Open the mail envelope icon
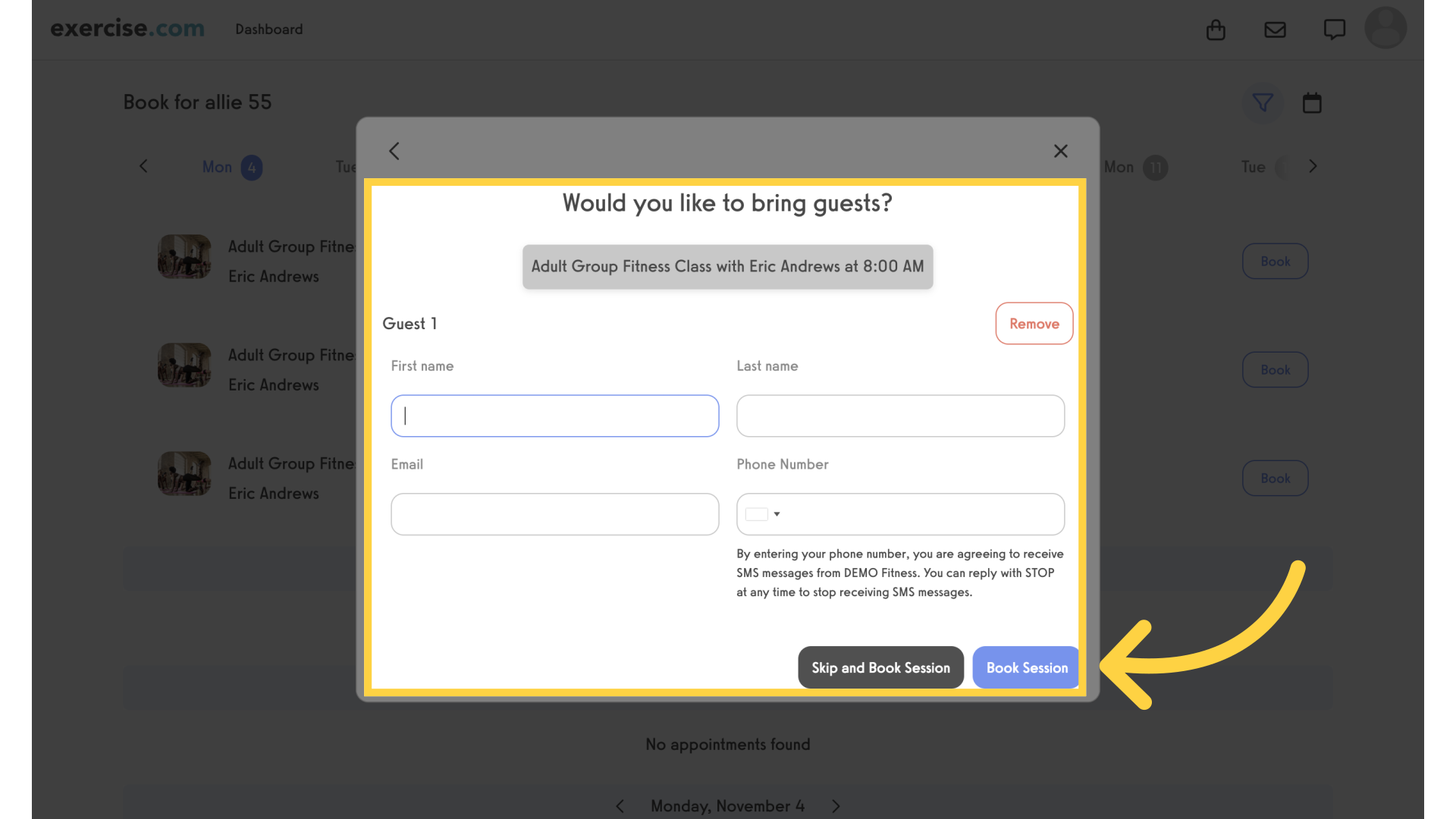The height and width of the screenshot is (819, 1456). point(1275,29)
